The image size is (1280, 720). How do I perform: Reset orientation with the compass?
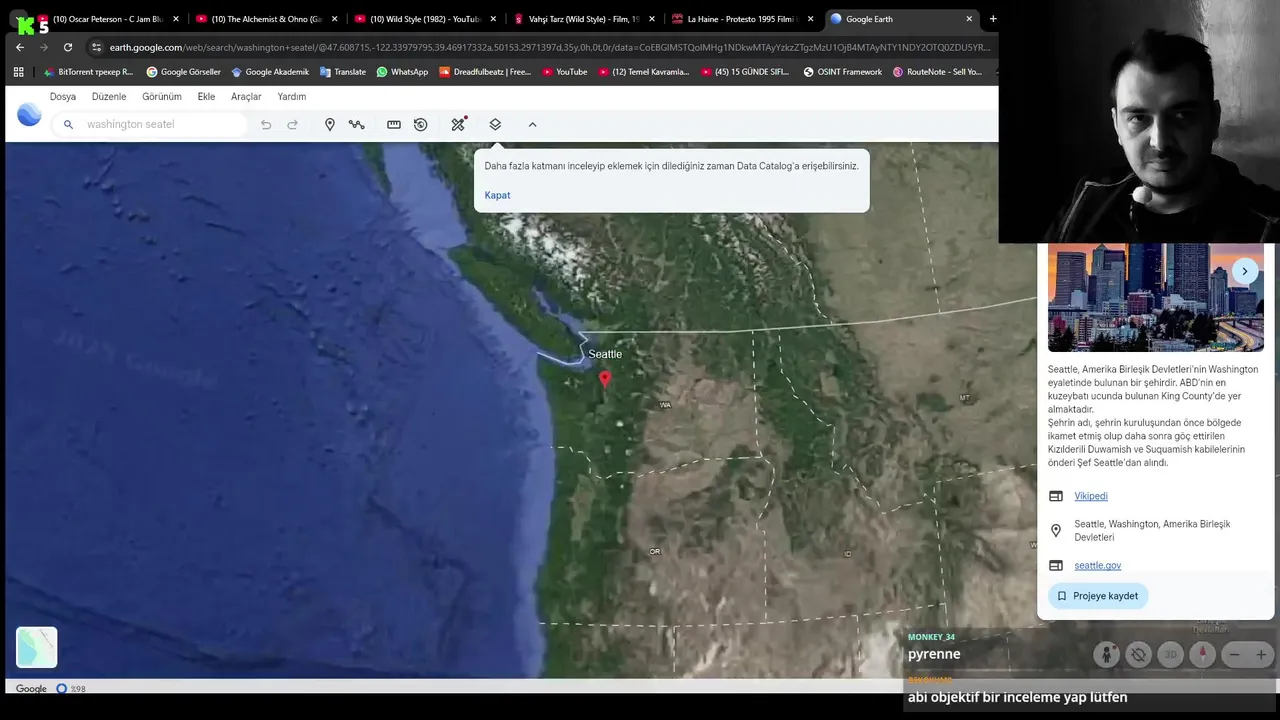coord(1202,654)
